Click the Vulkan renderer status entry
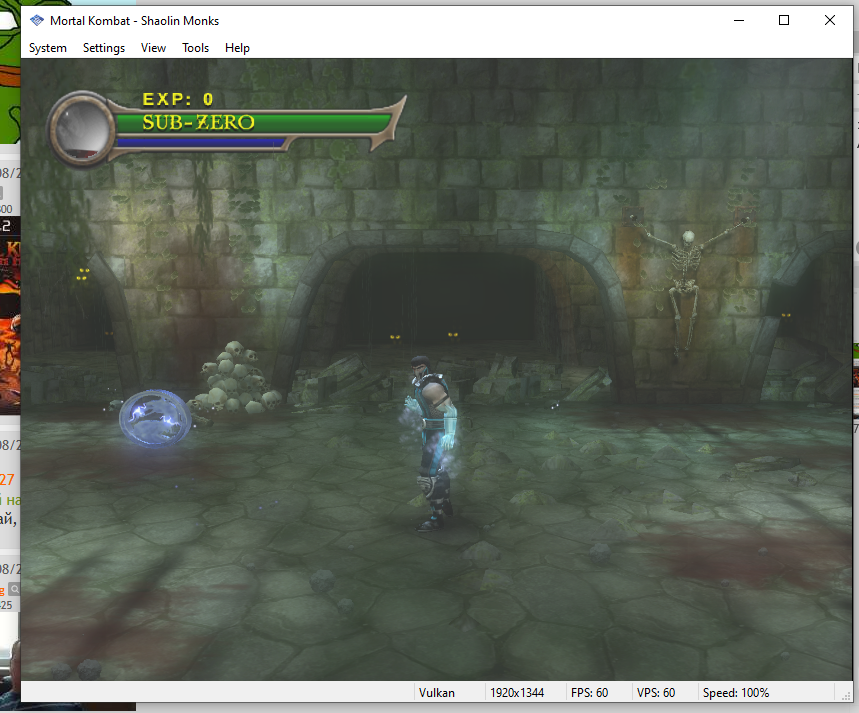This screenshot has width=859, height=713. pyautogui.click(x=437, y=693)
